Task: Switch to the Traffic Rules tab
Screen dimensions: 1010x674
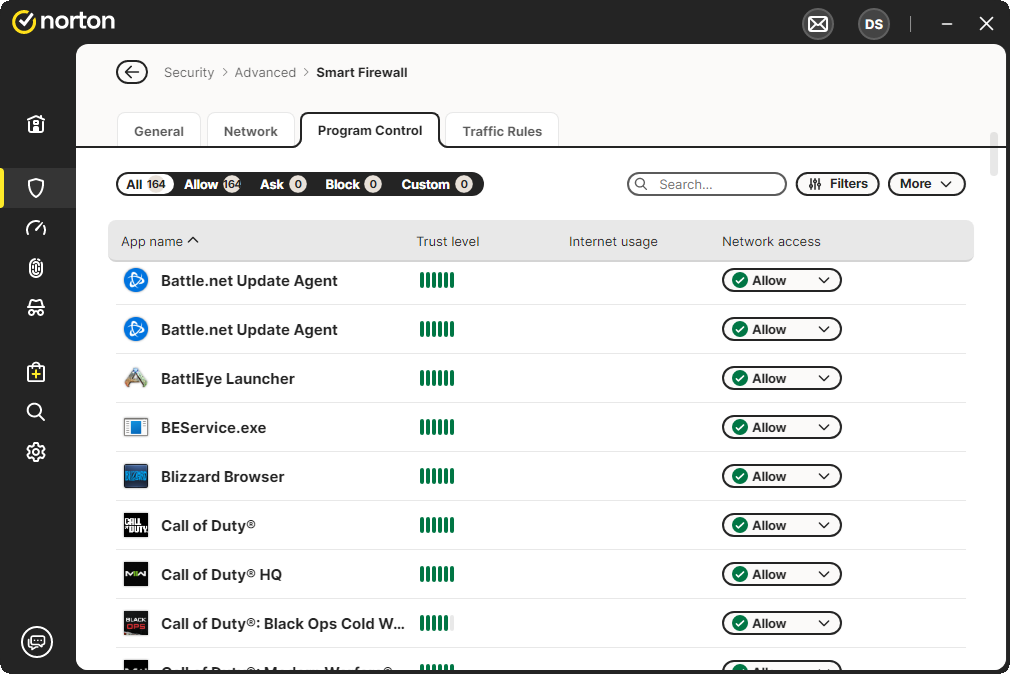Action: 502,131
